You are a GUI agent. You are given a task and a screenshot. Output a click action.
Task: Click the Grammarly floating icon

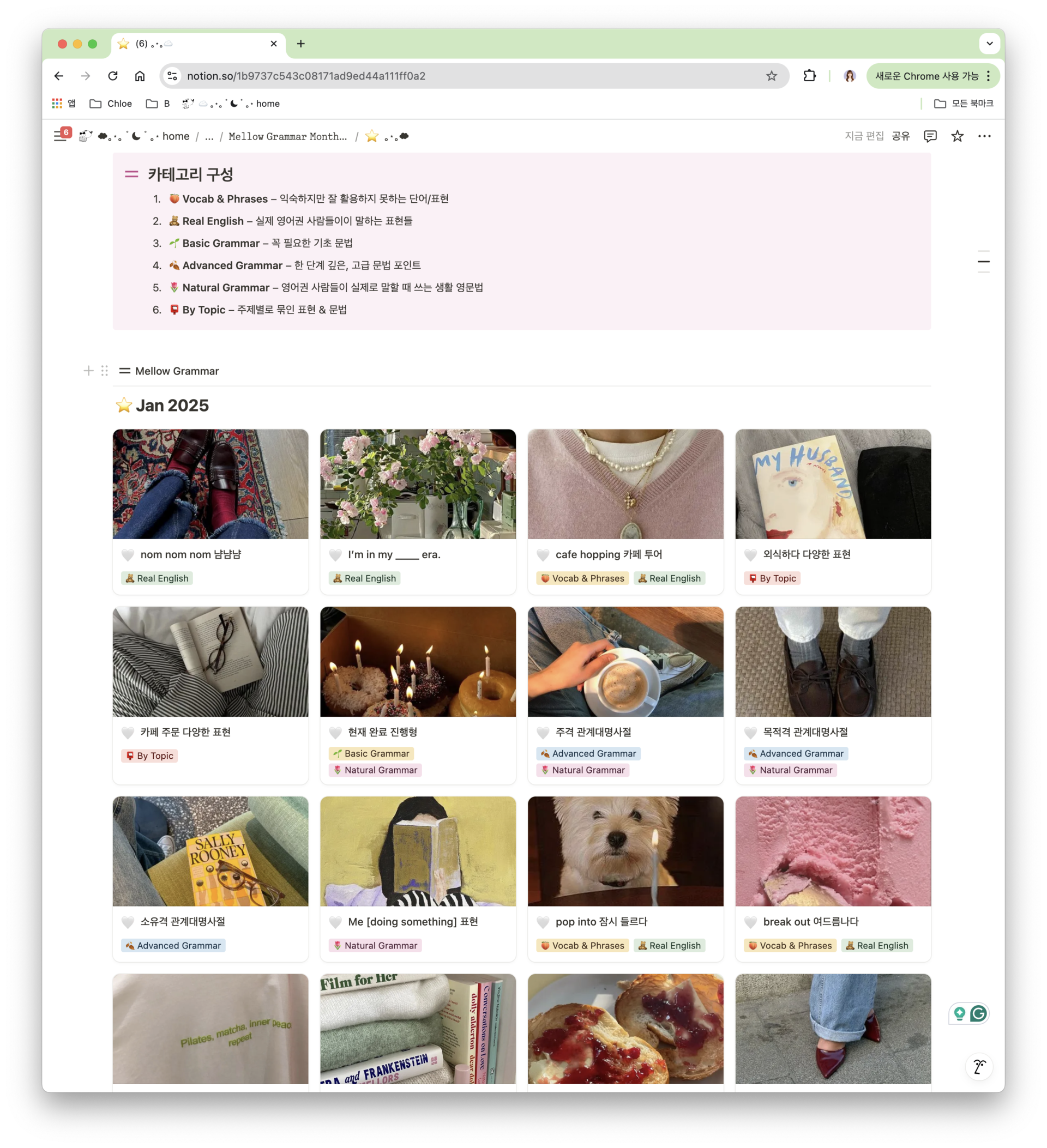click(978, 1013)
